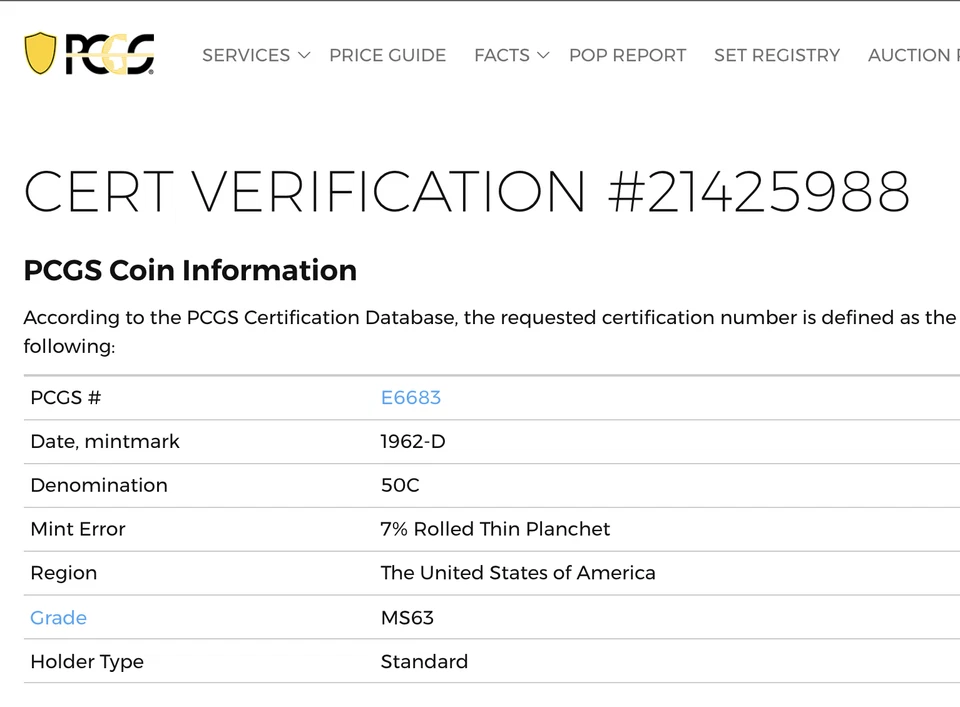960x707 pixels.
Task: Go to the Price Guide page
Action: click(x=387, y=55)
